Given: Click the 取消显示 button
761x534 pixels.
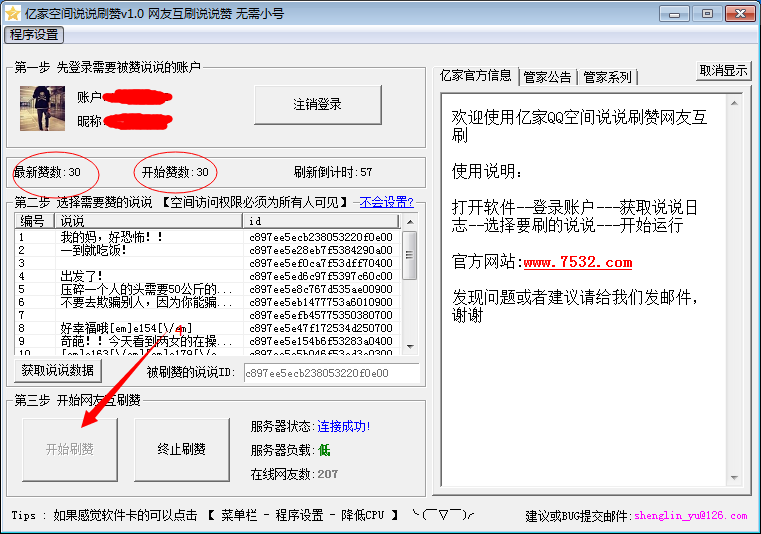Looking at the screenshot, I should tap(723, 71).
